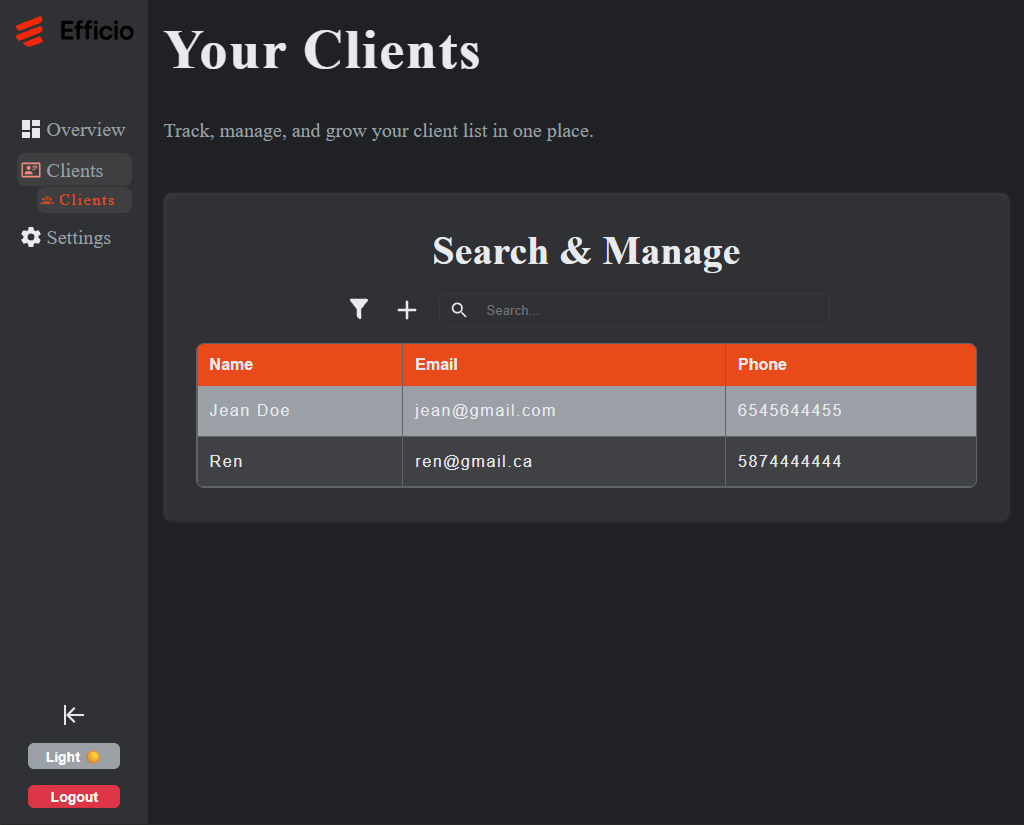Click the Clients card icon in sidebar
Image resolution: width=1024 pixels, height=825 pixels.
(31, 170)
